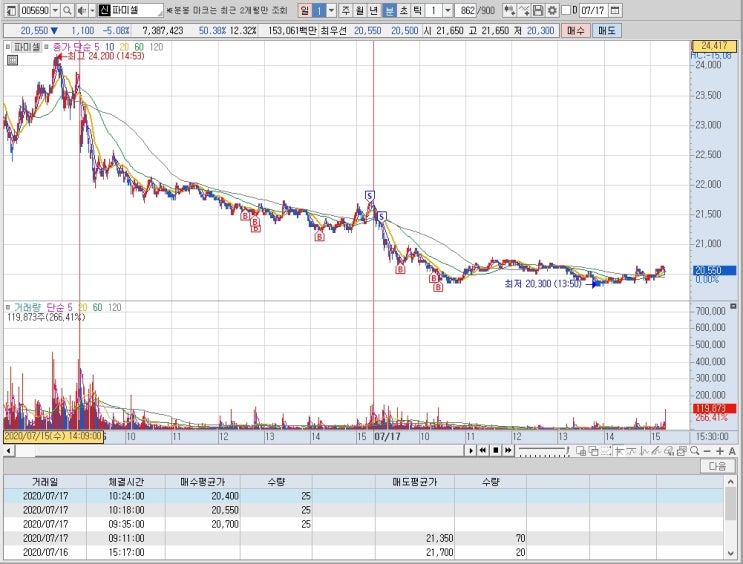Image resolution: width=743 pixels, height=564 pixels.
Task: Click the 매수 buy button
Action: (x=576, y=31)
